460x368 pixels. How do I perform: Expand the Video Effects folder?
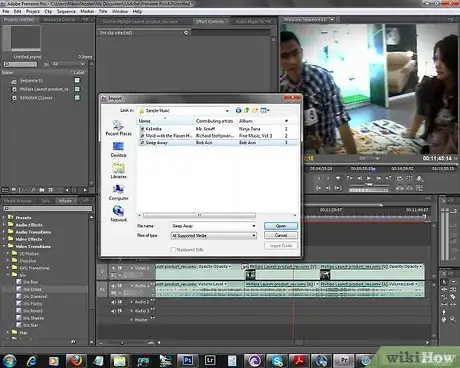(4, 239)
